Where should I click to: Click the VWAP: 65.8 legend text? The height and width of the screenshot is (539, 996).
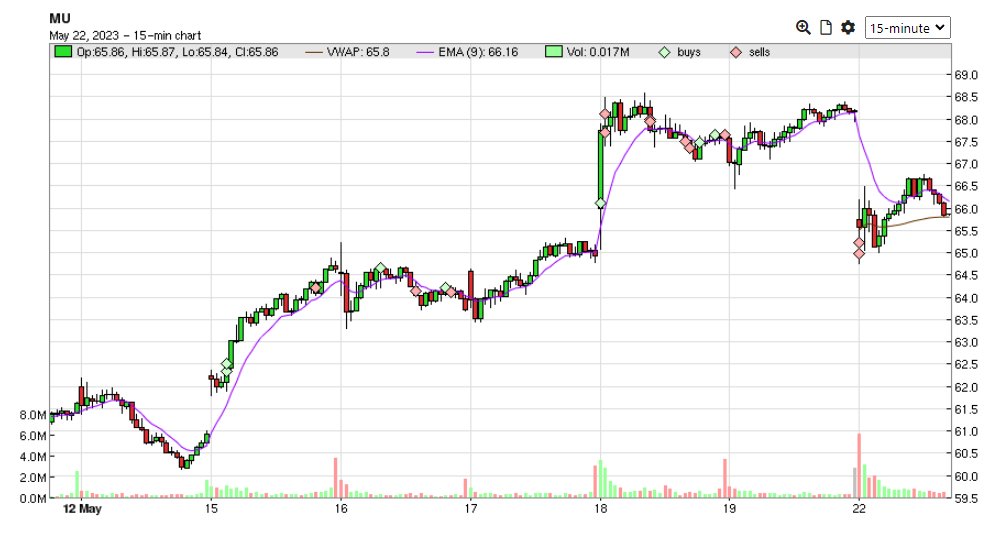click(358, 52)
